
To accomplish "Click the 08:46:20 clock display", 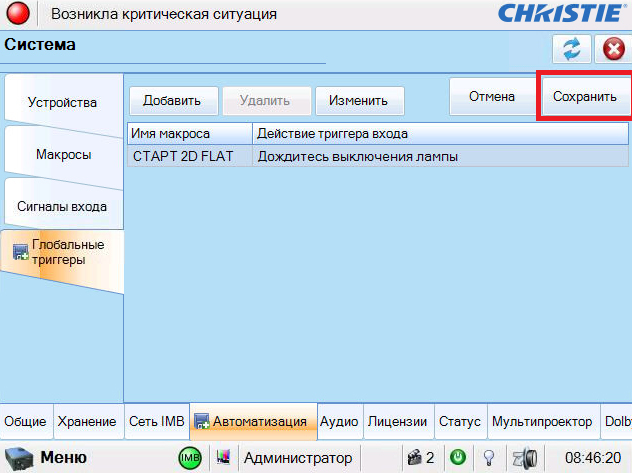I will (593, 458).
